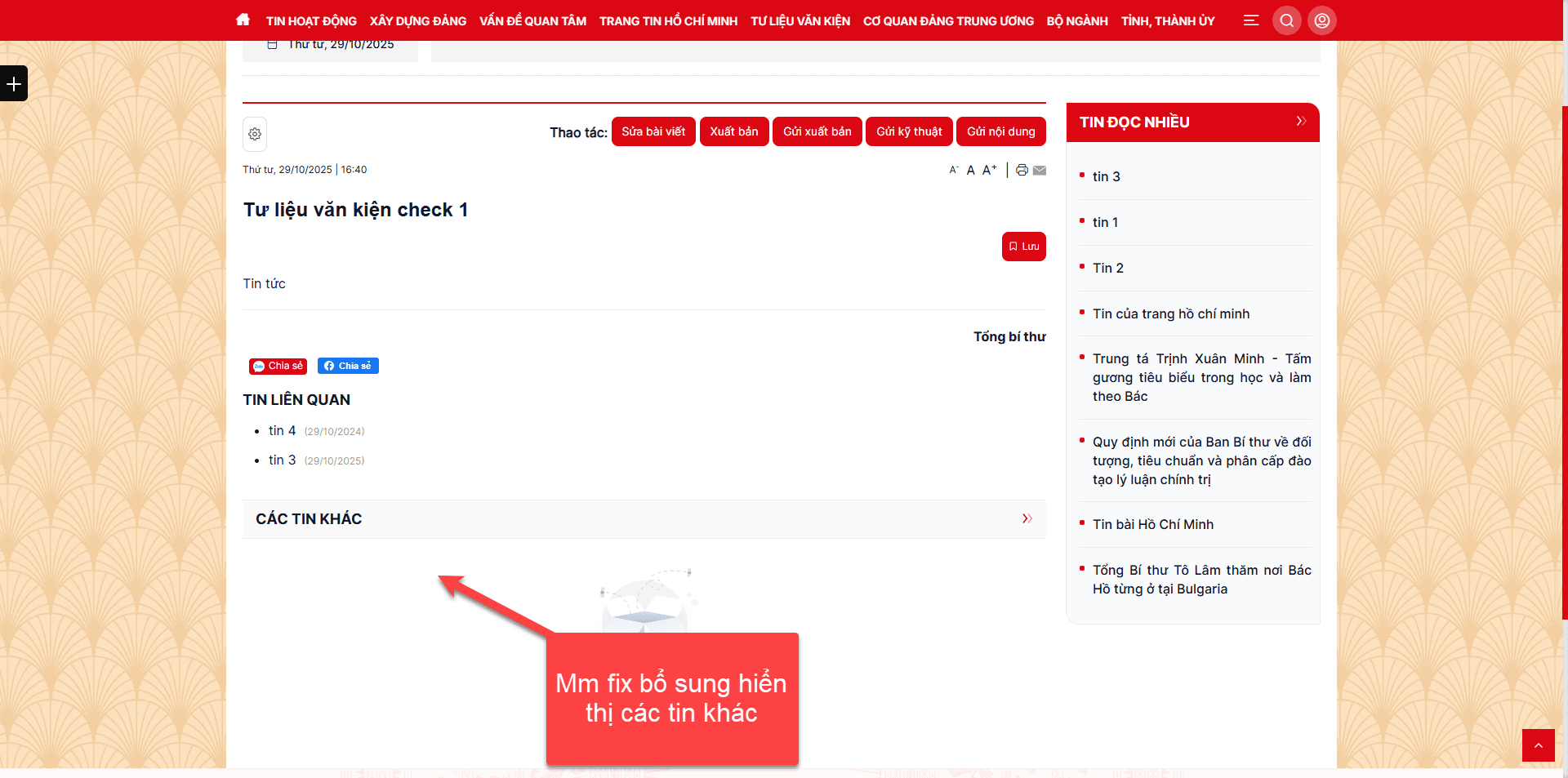This screenshot has height=778, width=1568.
Task: Open the related article tin 4
Action: tap(282, 430)
